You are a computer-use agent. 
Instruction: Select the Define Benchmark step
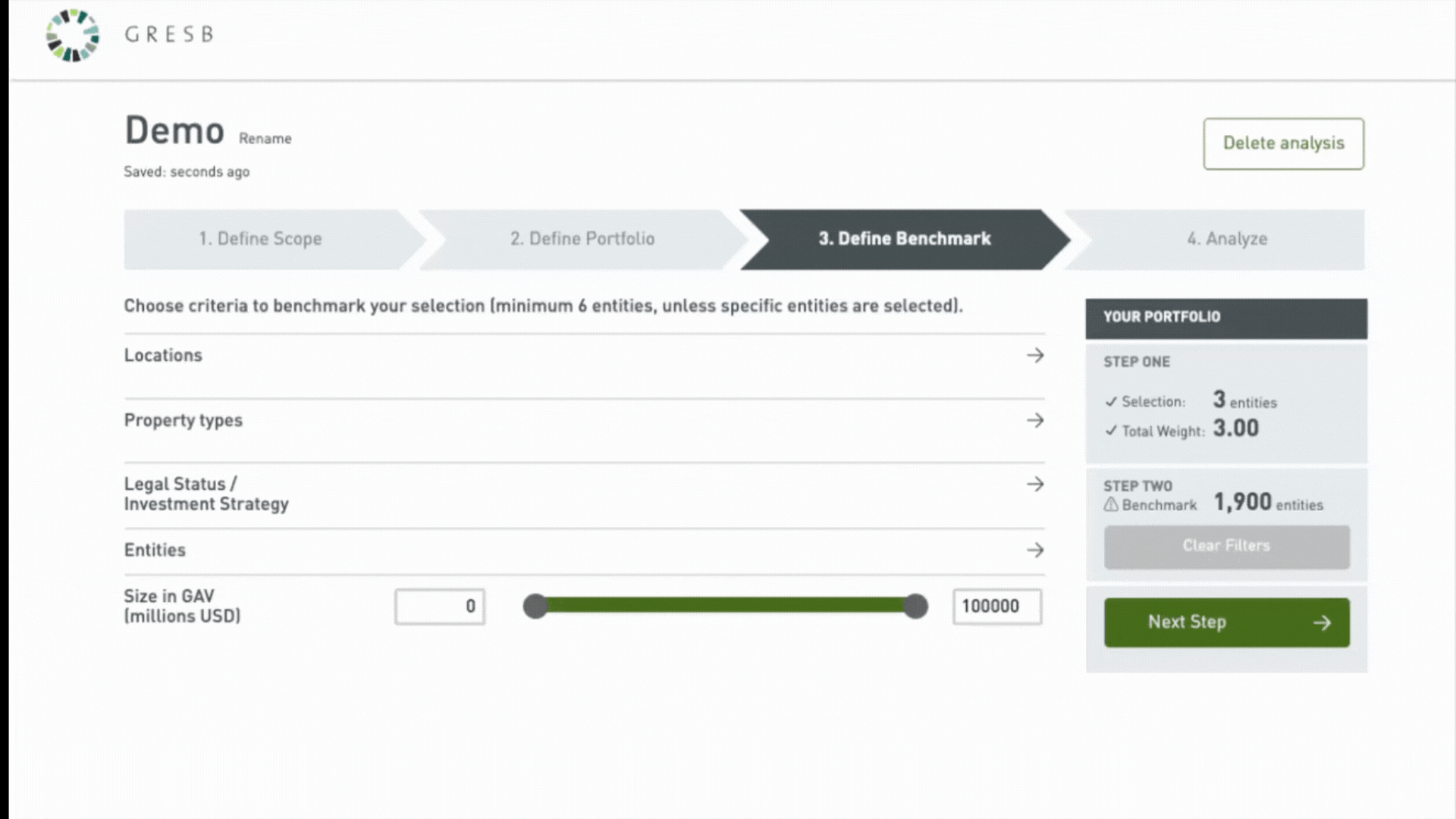click(904, 239)
